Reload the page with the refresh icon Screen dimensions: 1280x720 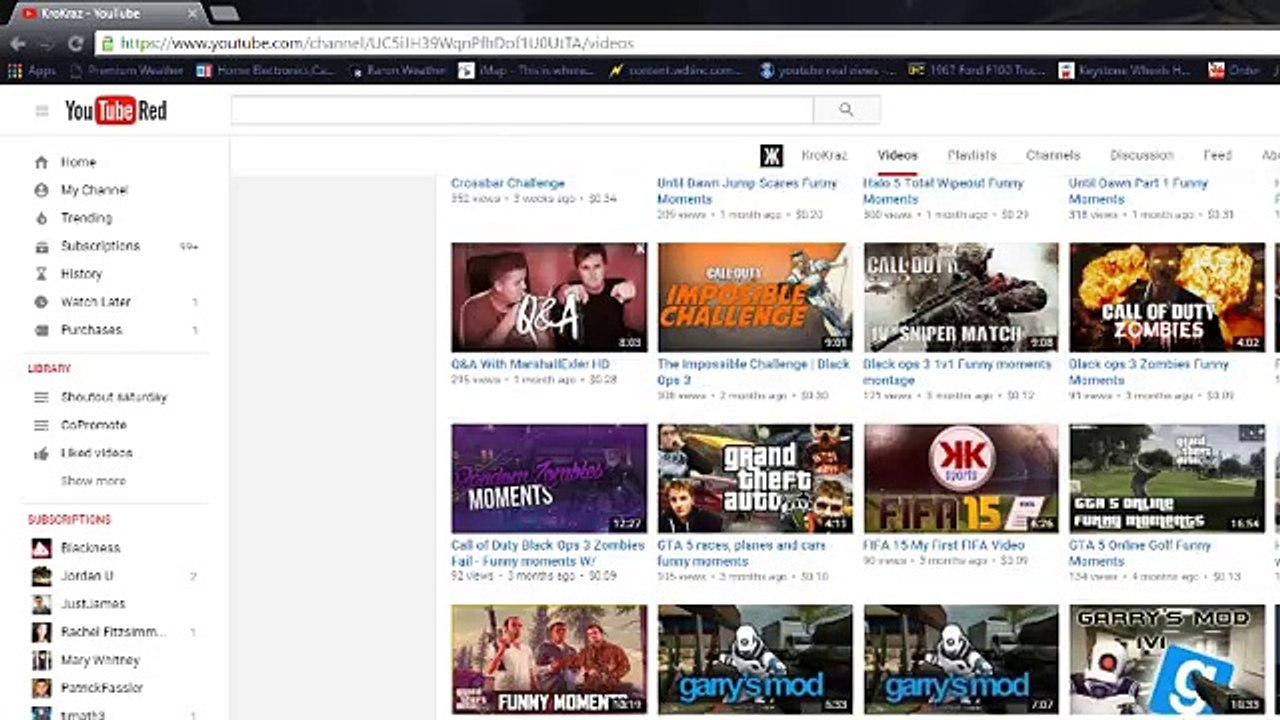[75, 43]
